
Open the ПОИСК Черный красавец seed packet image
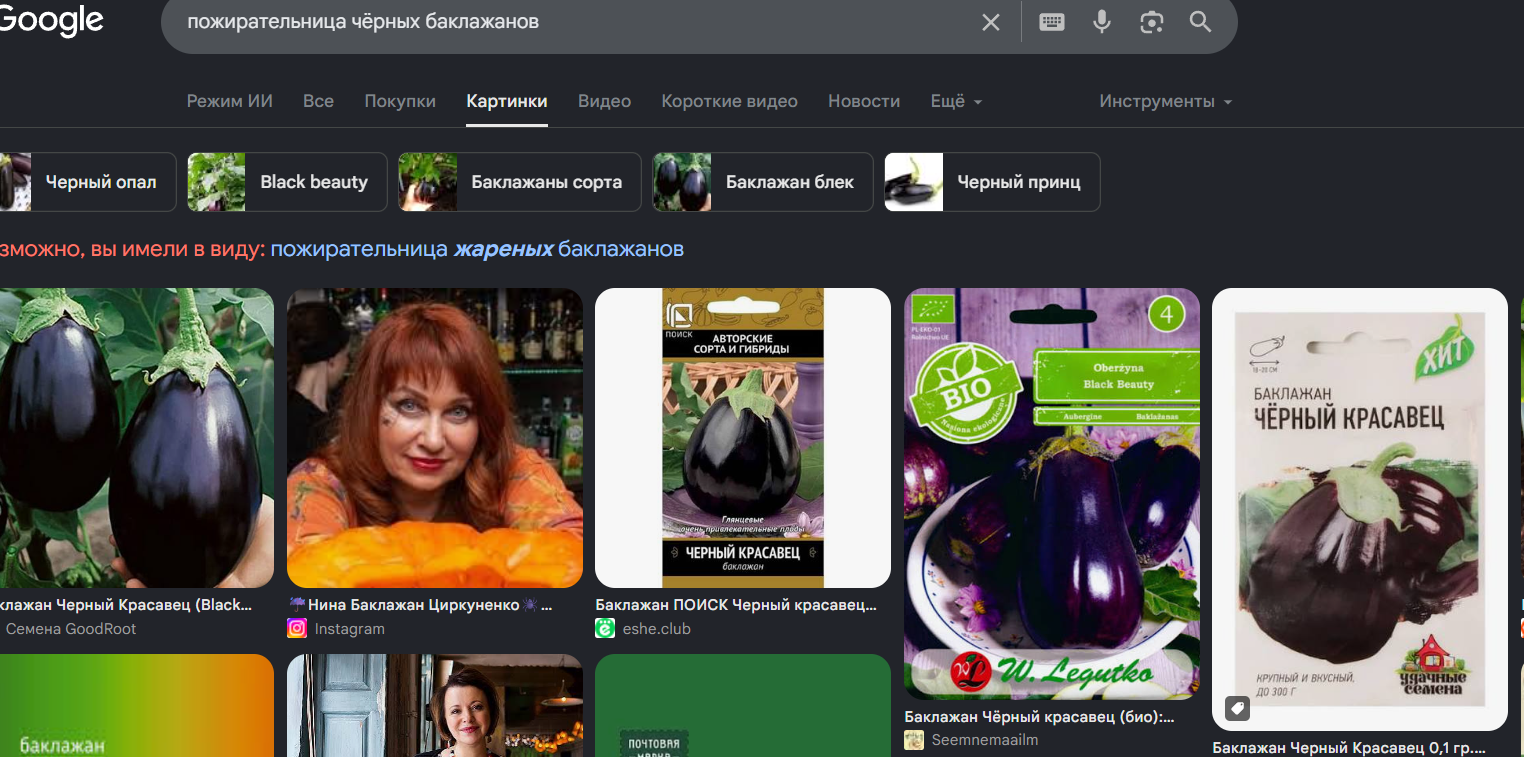tap(743, 438)
